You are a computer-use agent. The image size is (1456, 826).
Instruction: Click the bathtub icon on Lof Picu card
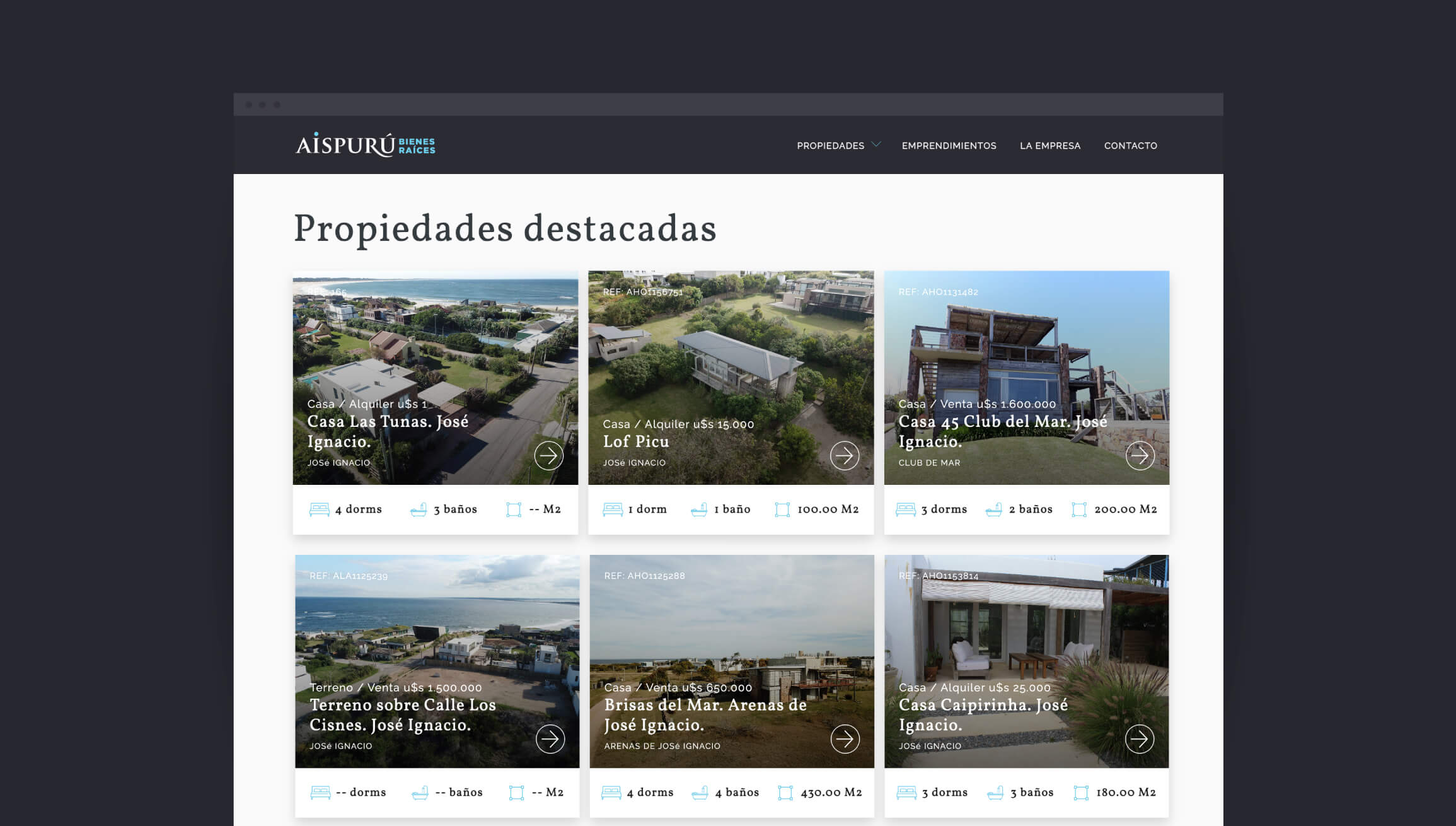click(x=698, y=509)
